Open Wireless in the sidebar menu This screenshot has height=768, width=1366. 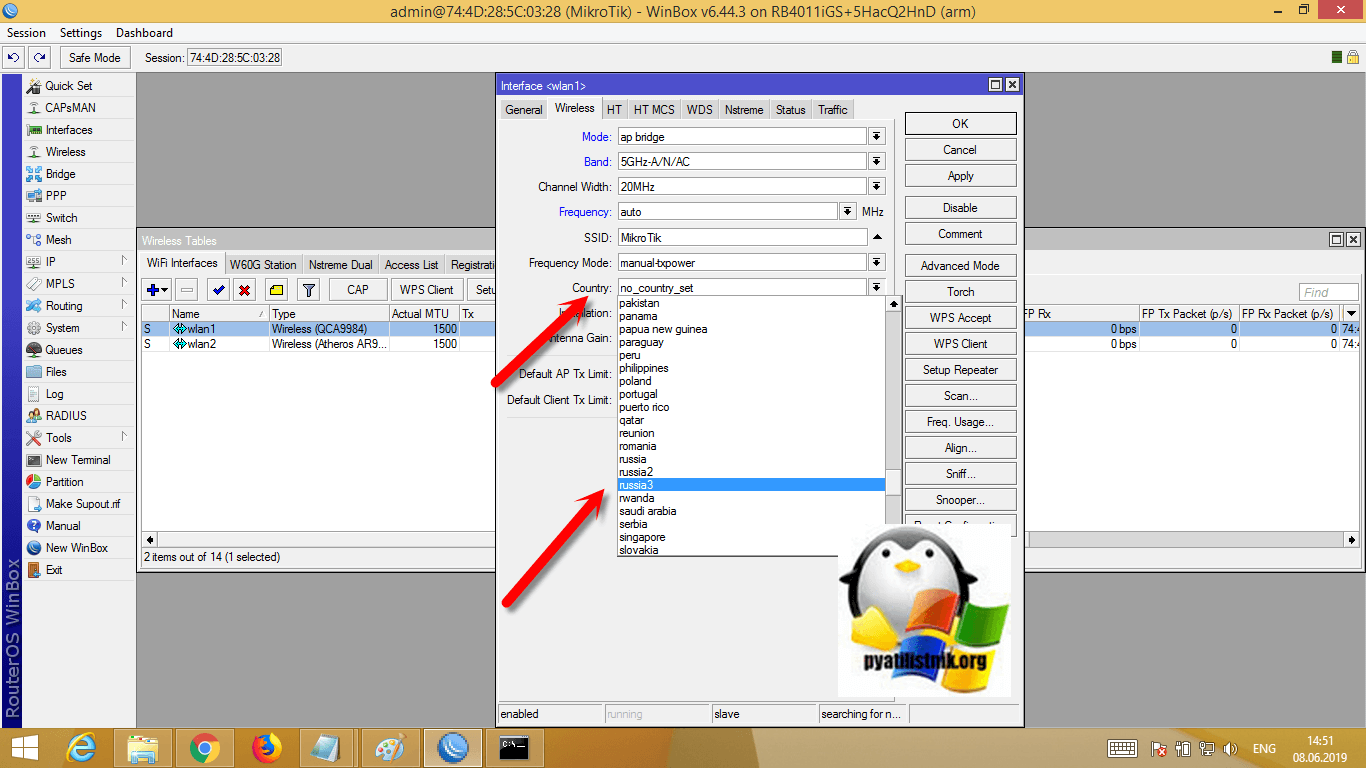pyautogui.click(x=66, y=152)
